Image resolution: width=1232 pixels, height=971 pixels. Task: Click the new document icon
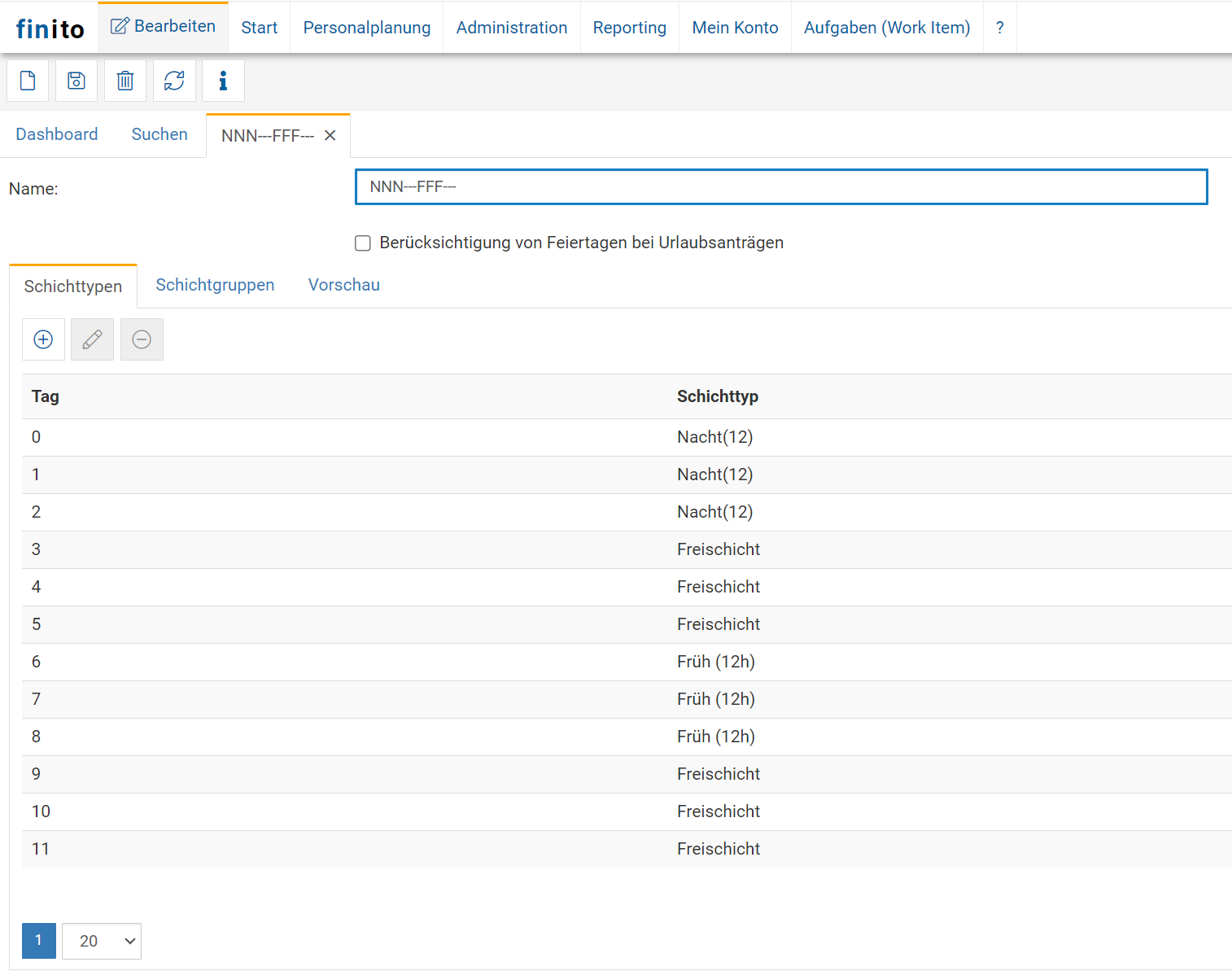click(x=28, y=81)
